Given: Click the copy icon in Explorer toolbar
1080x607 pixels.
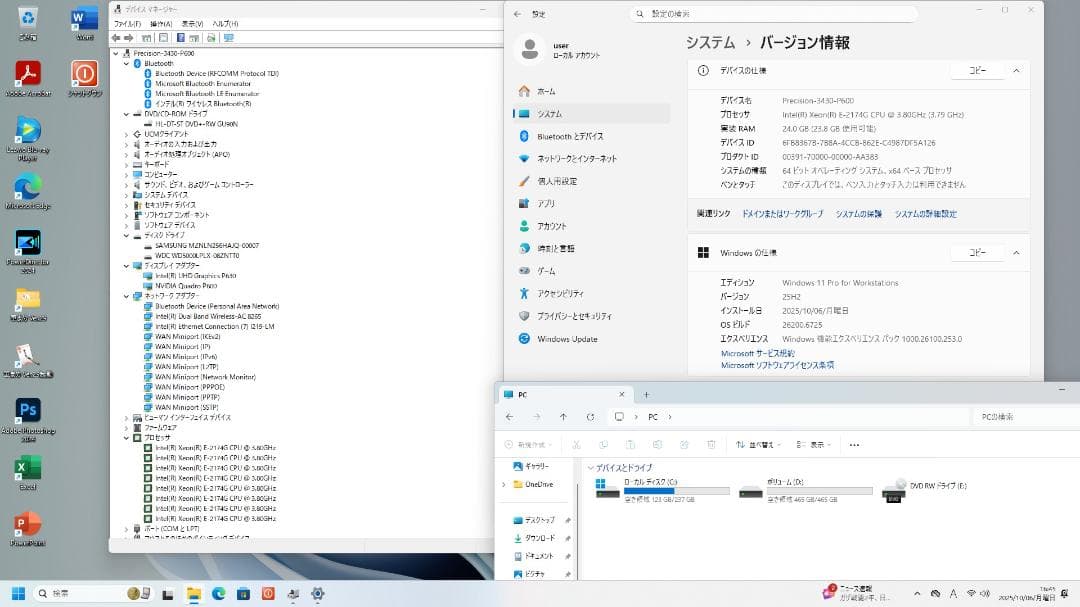Looking at the screenshot, I should point(604,444).
